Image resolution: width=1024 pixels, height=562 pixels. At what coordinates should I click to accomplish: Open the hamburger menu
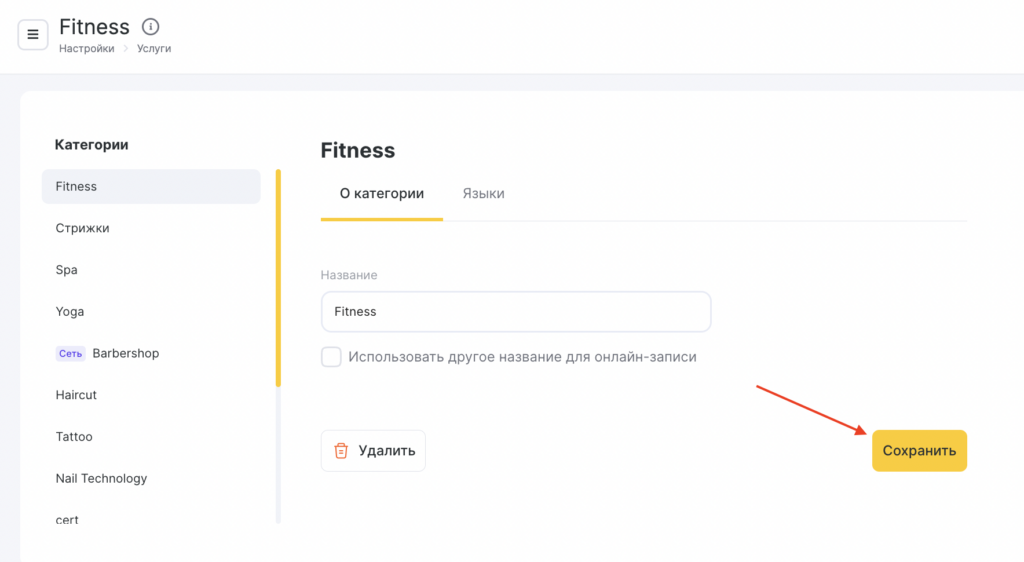coord(33,35)
